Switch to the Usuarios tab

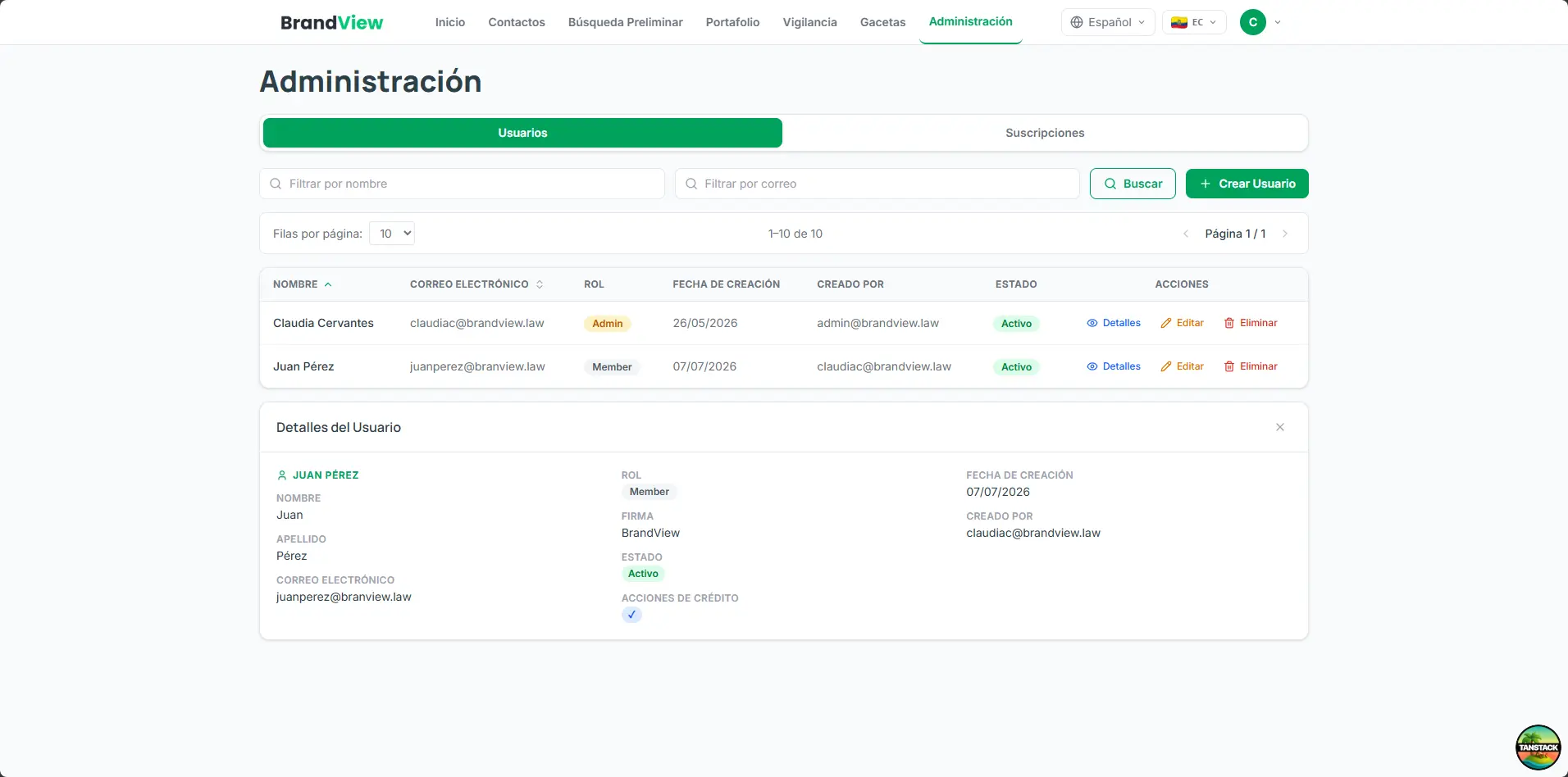click(x=522, y=133)
